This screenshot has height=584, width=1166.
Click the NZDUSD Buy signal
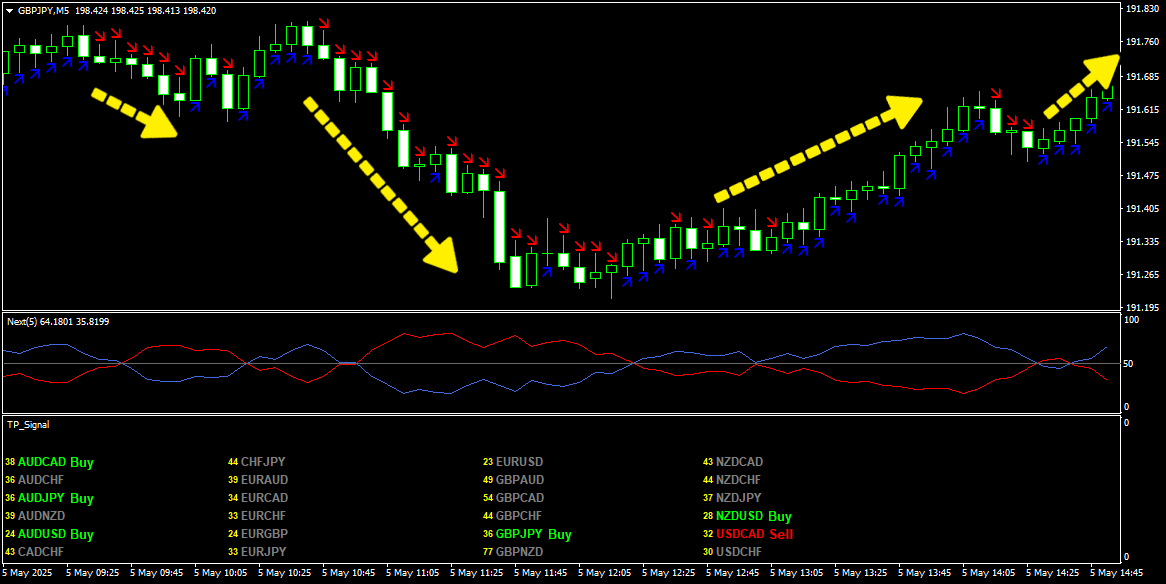click(753, 516)
